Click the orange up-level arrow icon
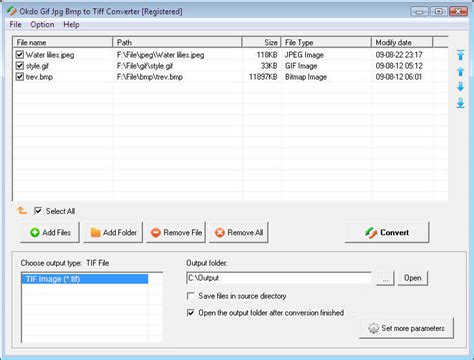474x360 pixels. click(x=22, y=211)
